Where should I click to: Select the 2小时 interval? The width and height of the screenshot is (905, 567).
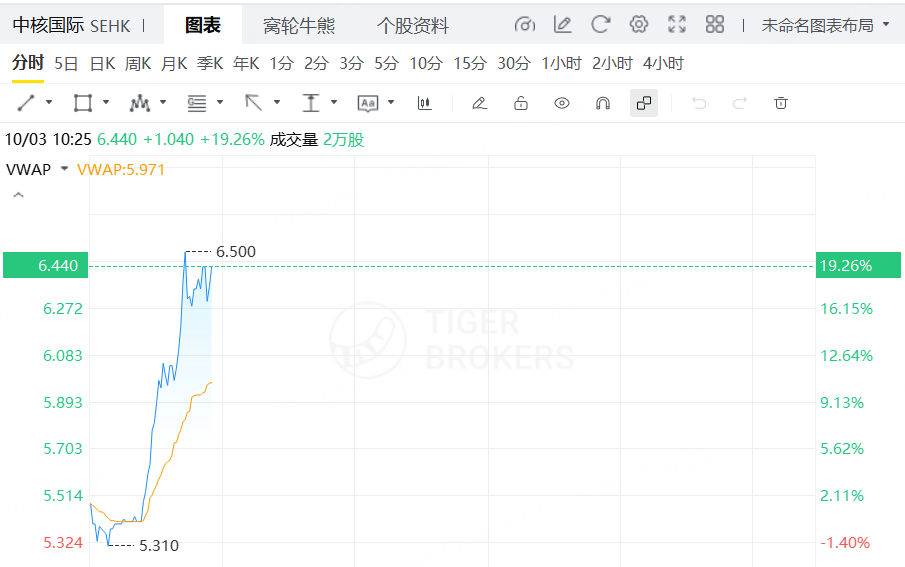click(x=612, y=63)
